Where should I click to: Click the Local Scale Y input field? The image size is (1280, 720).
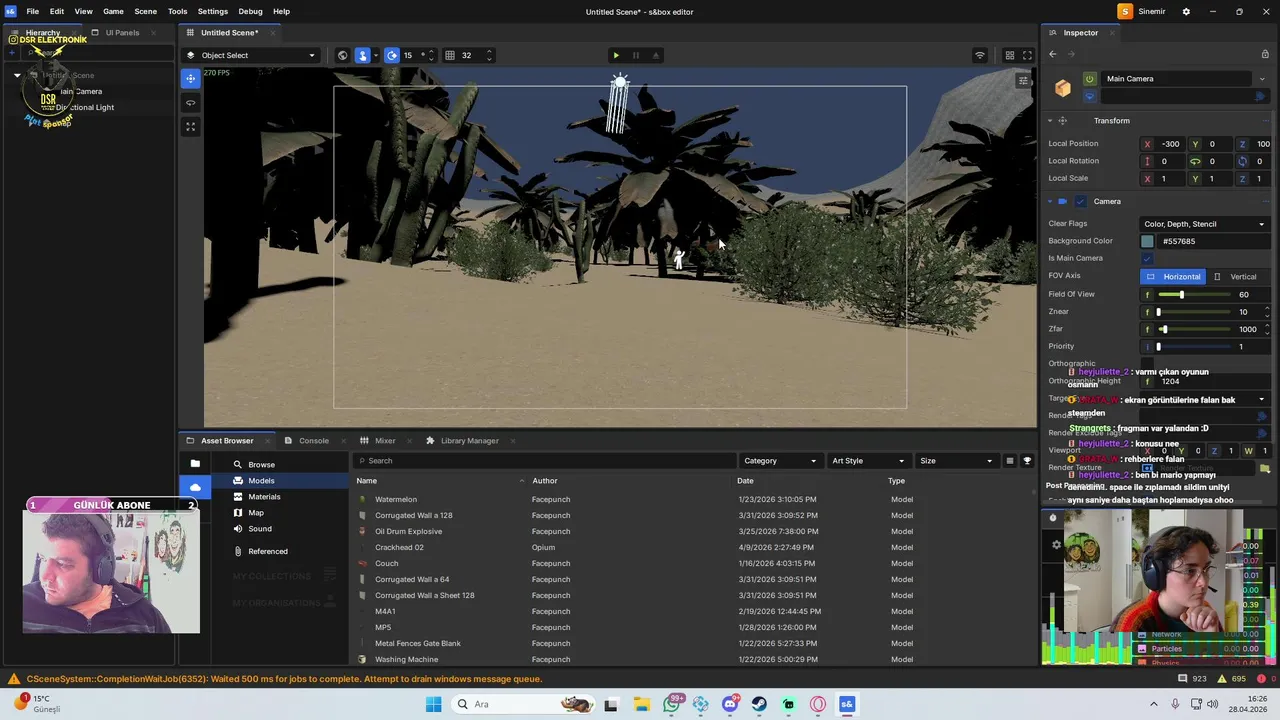[x=1212, y=179]
